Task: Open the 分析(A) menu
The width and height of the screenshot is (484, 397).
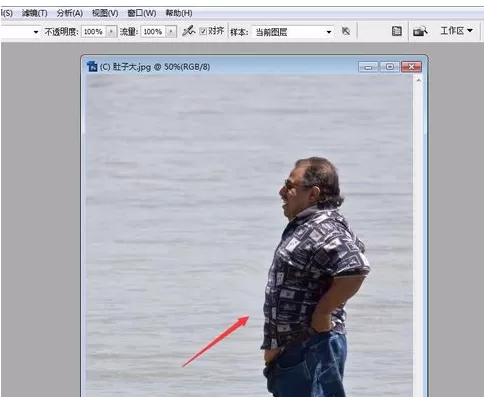Action: (70, 13)
